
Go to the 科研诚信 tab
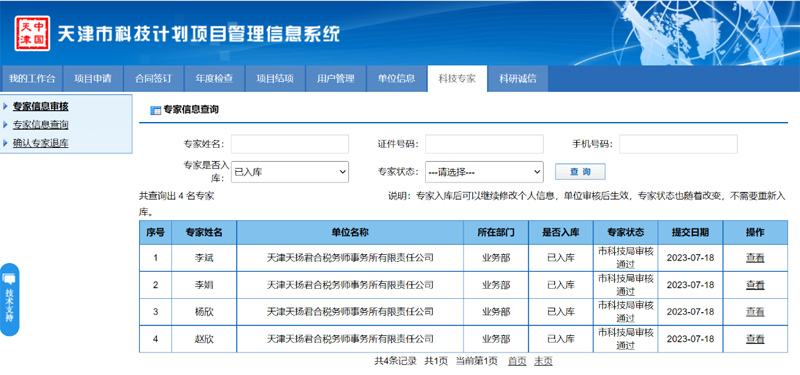pos(517,79)
